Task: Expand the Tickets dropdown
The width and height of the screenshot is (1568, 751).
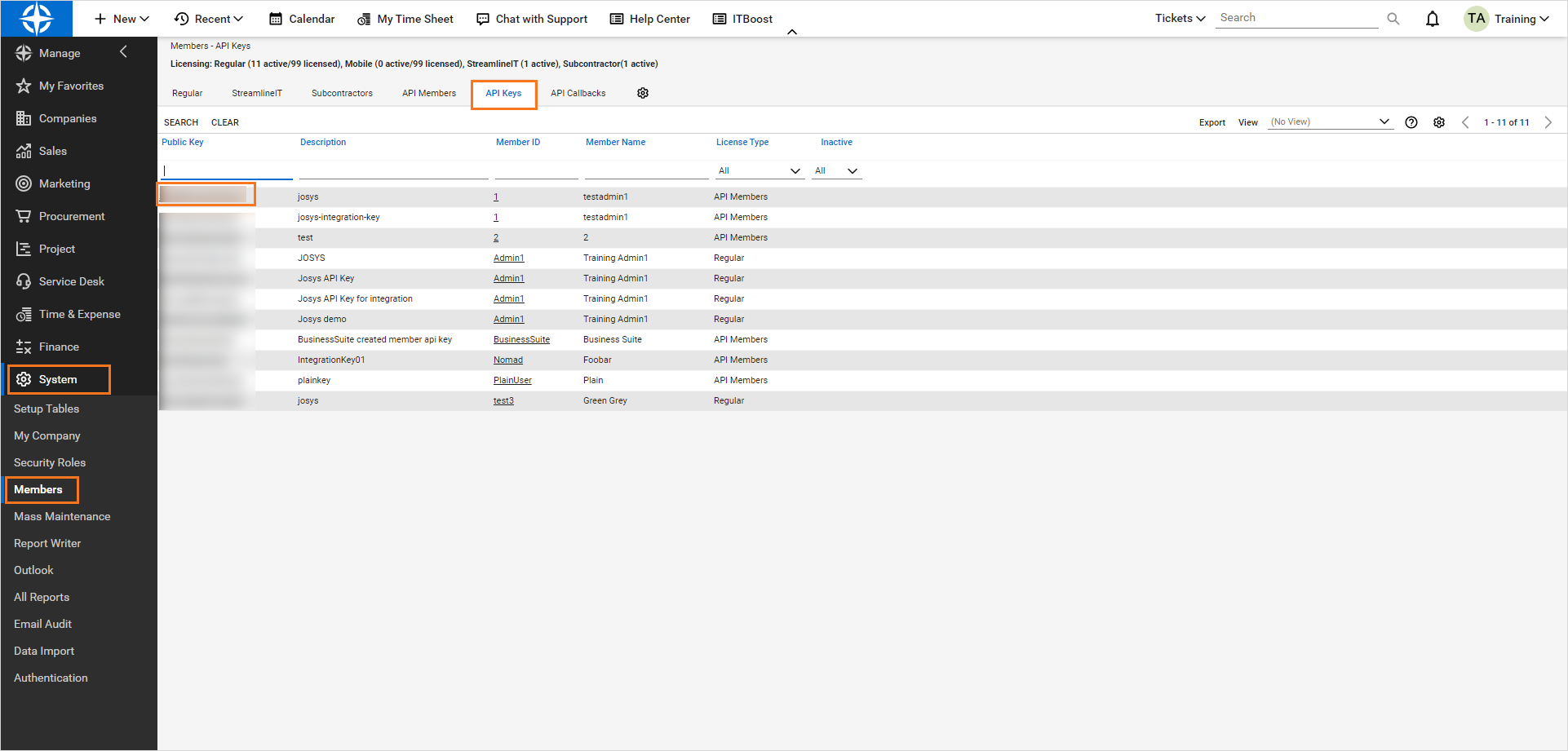Action: tap(1179, 17)
